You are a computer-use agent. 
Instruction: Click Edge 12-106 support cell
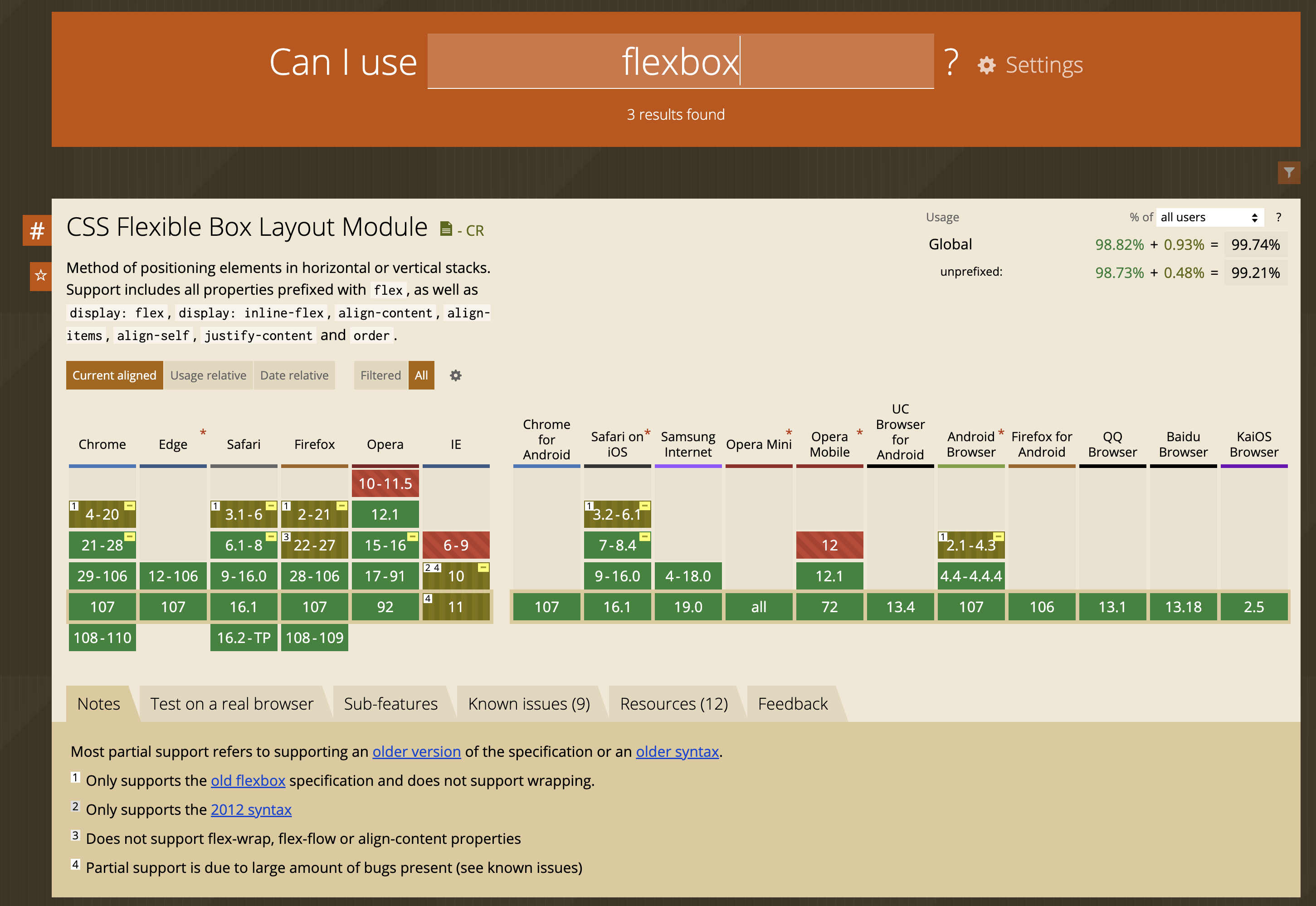click(x=173, y=576)
